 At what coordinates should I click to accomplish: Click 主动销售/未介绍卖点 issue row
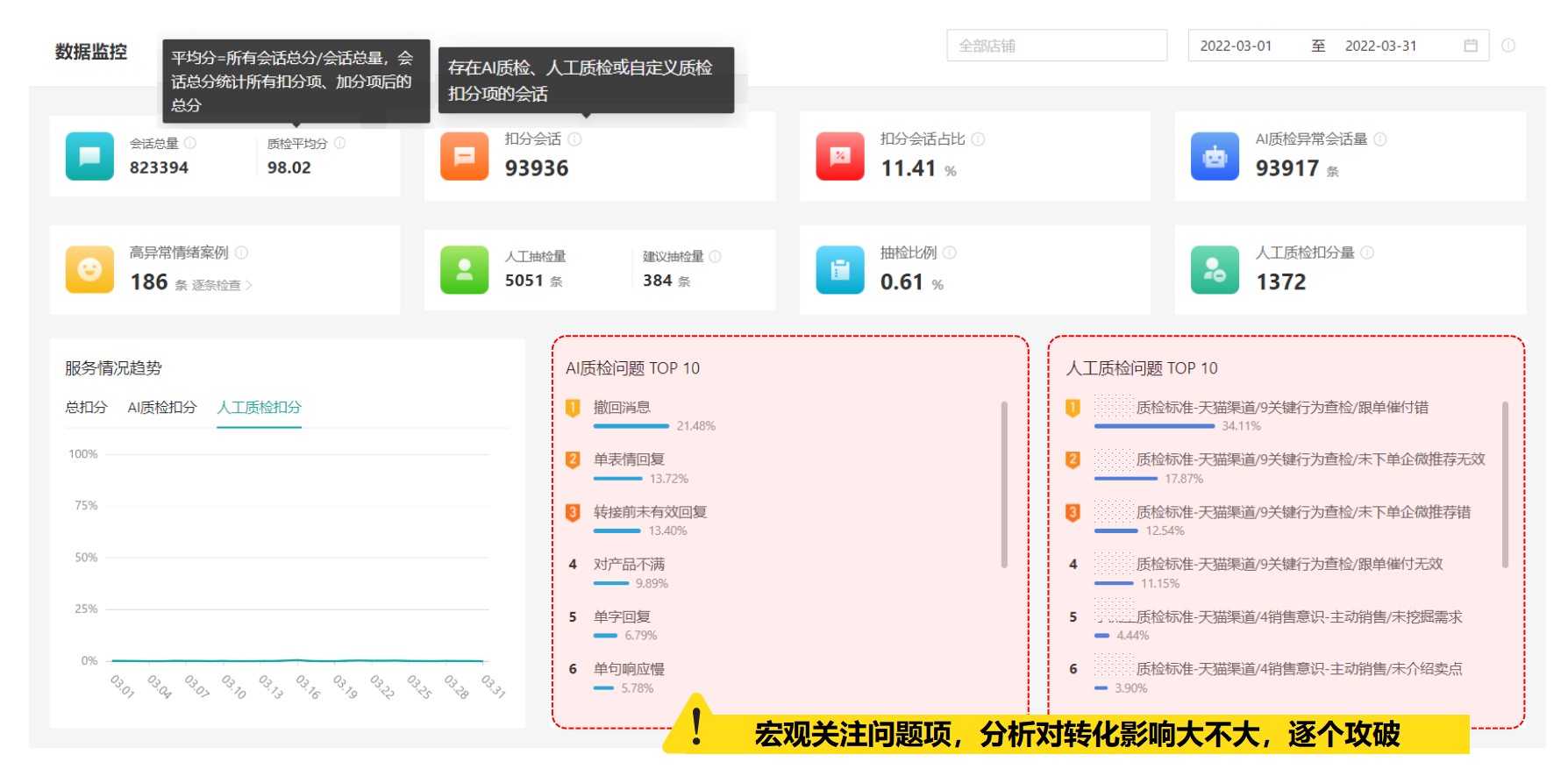coord(1300,668)
